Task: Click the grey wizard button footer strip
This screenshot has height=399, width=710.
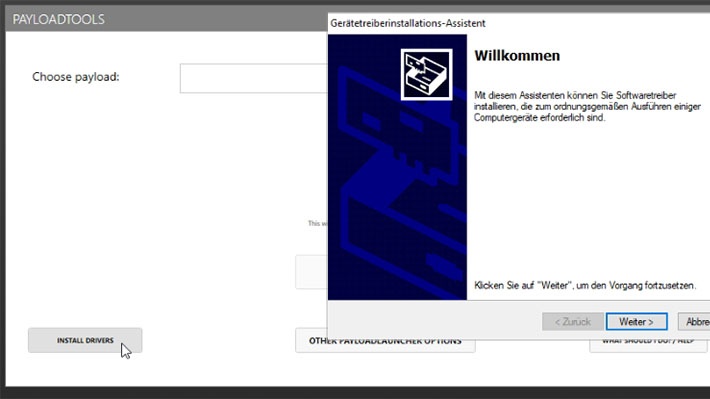Action: (519, 320)
